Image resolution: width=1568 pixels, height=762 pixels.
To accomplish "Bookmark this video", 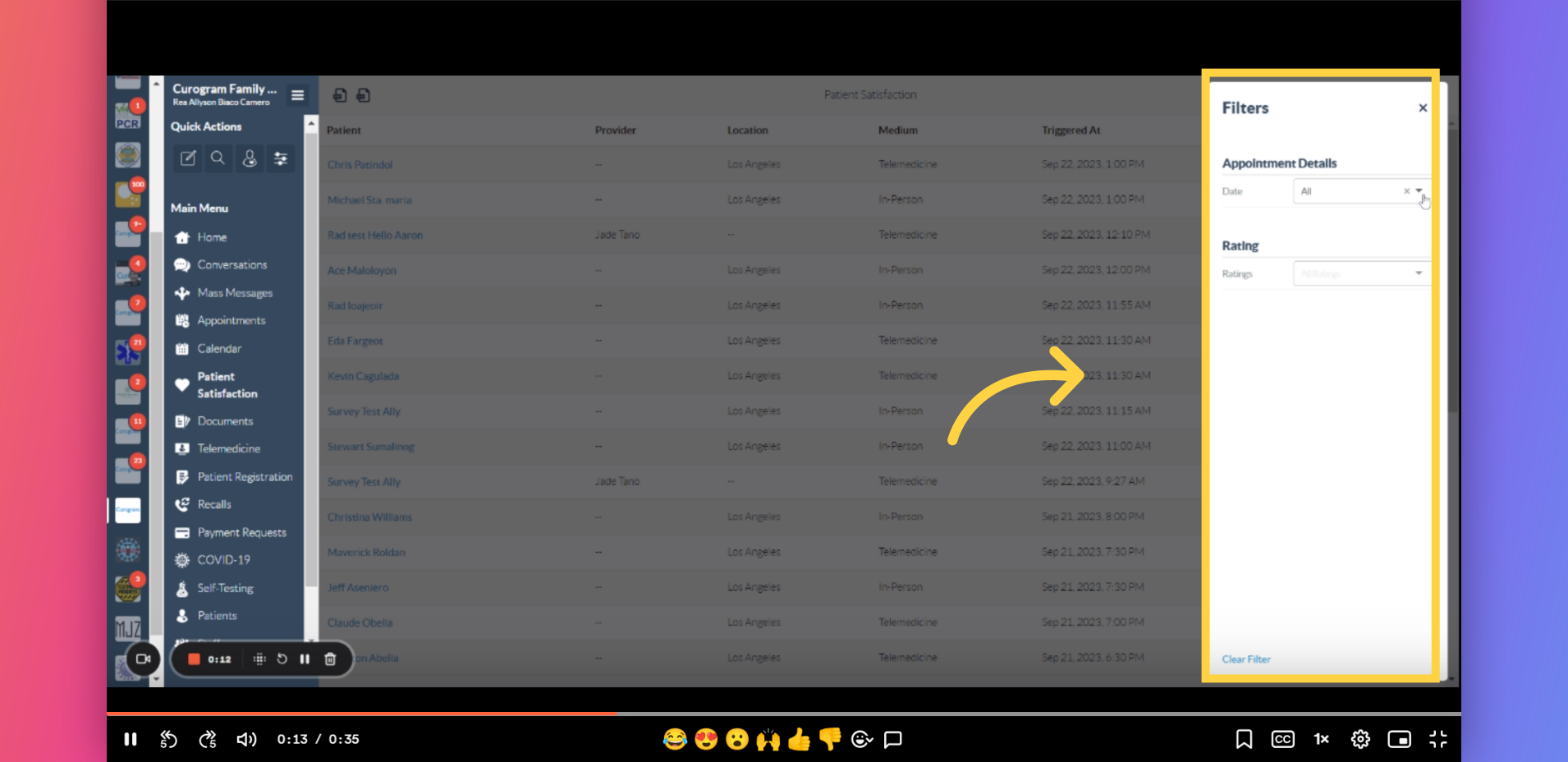I will tap(1244, 740).
